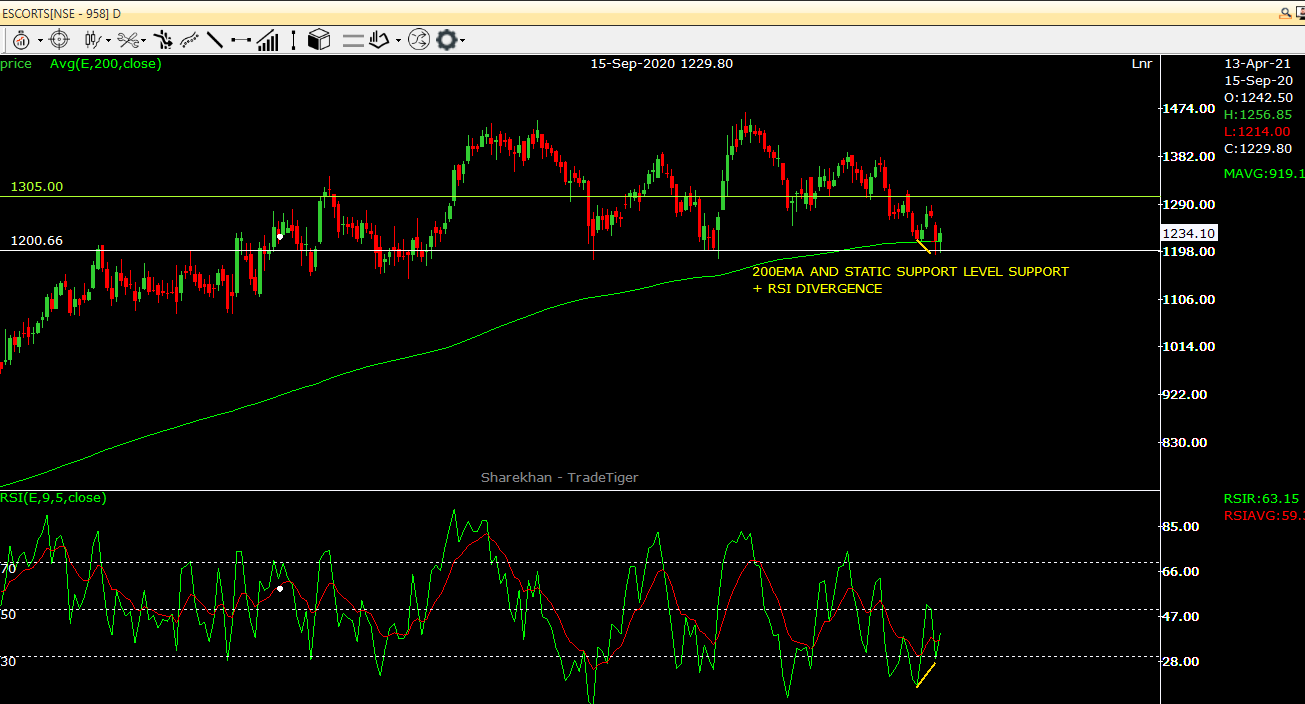Click the zigzag indicator study icon

[162, 40]
